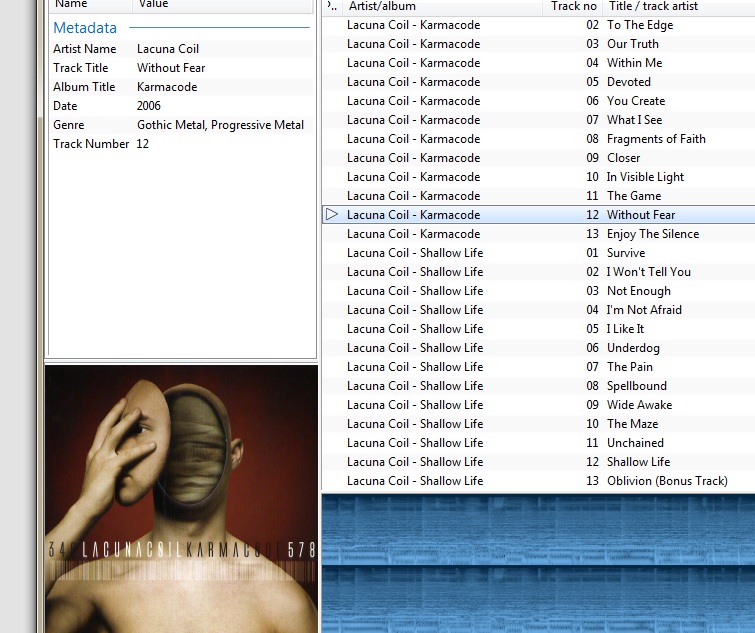Select the track Underdog
Image resolution: width=755 pixels, height=633 pixels.
(538, 348)
